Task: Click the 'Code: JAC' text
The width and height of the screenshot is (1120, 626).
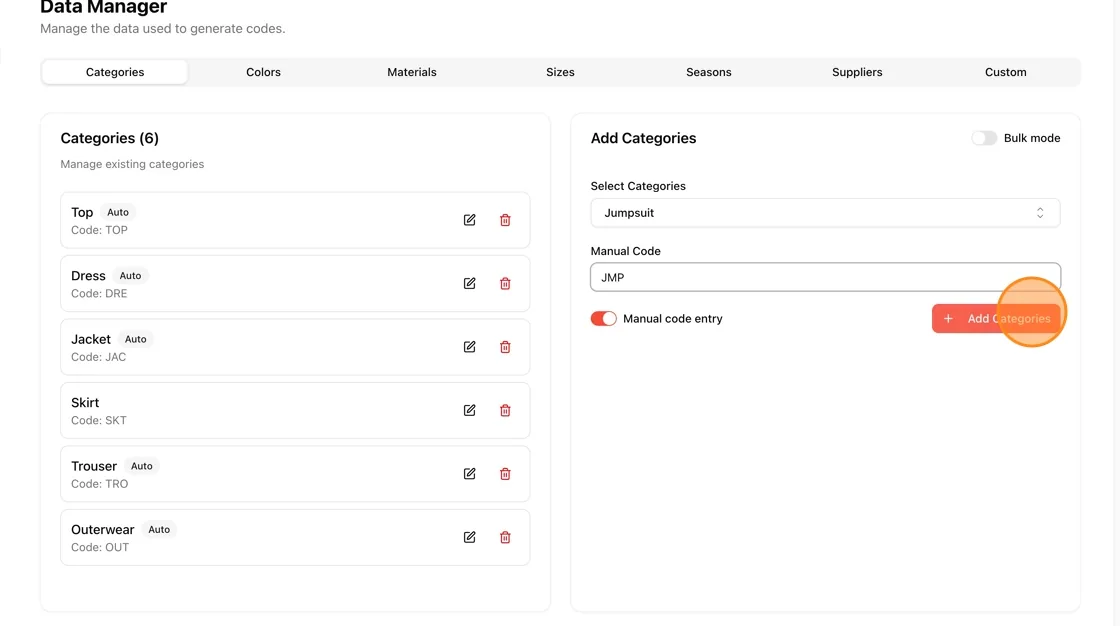Action: point(99,357)
